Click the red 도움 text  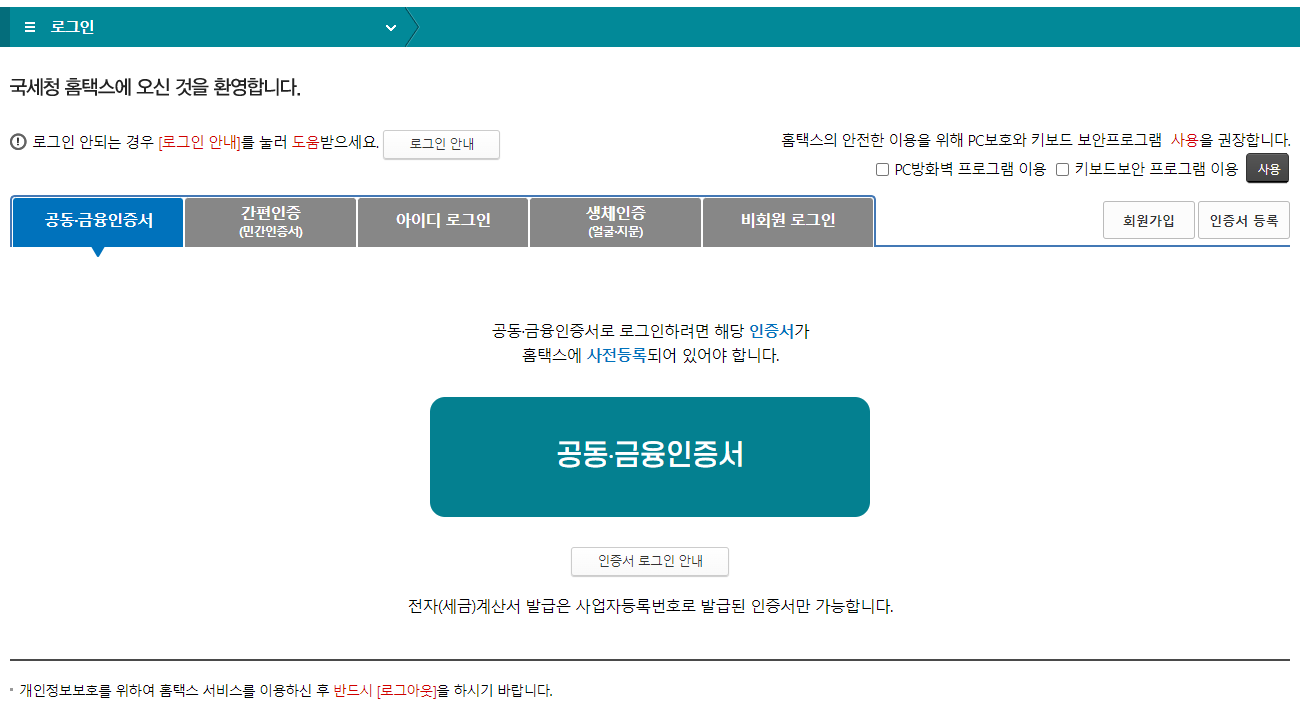[305, 142]
